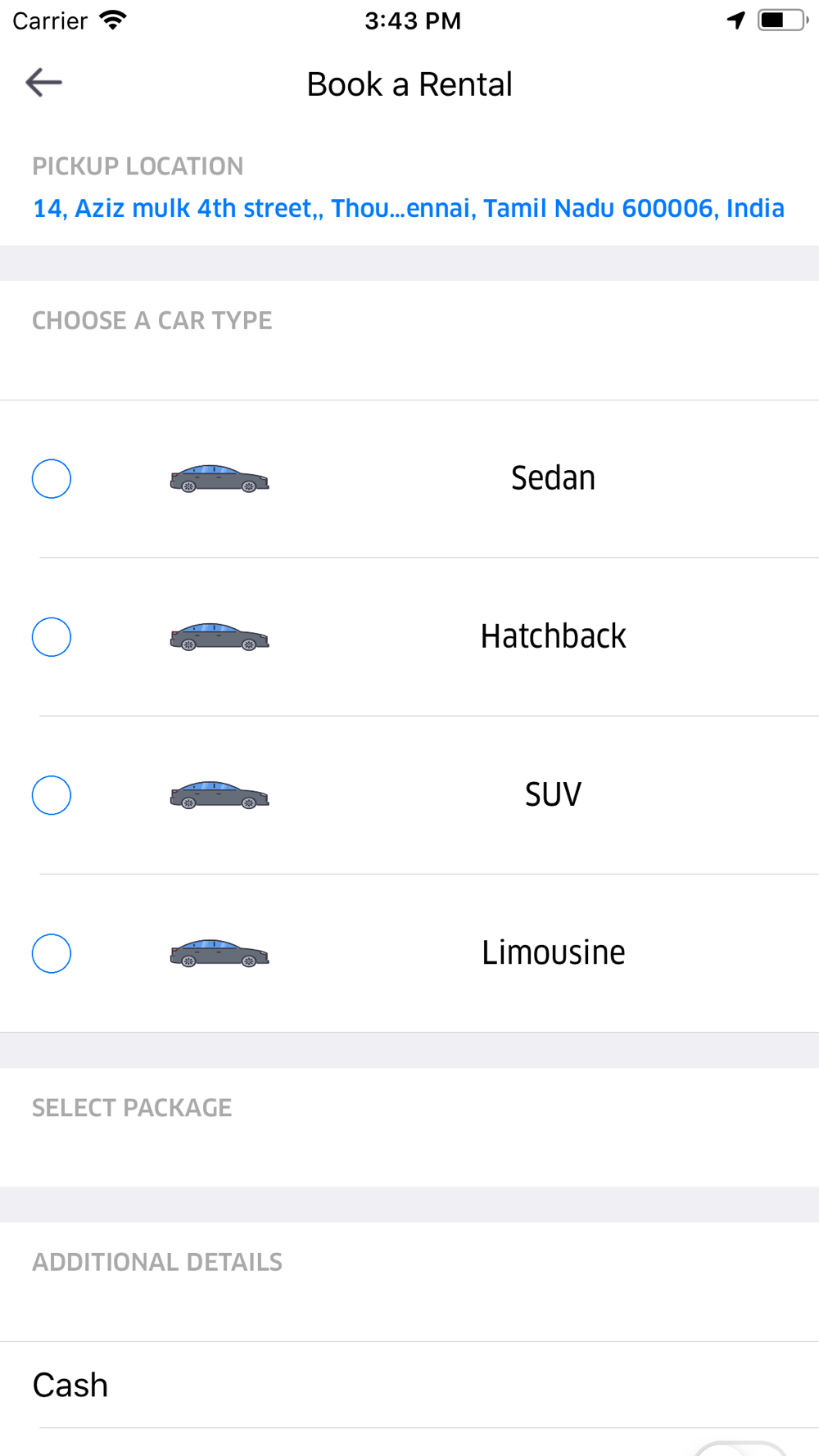The image size is (819, 1456).
Task: Click the Hatchback car image
Action: click(219, 637)
